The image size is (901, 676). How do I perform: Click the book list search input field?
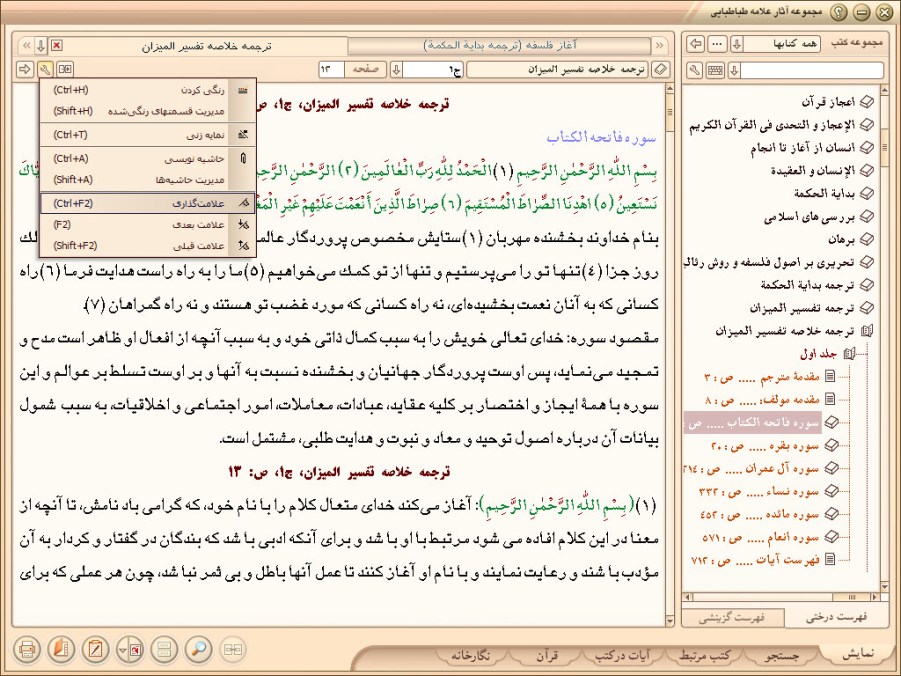(812, 71)
